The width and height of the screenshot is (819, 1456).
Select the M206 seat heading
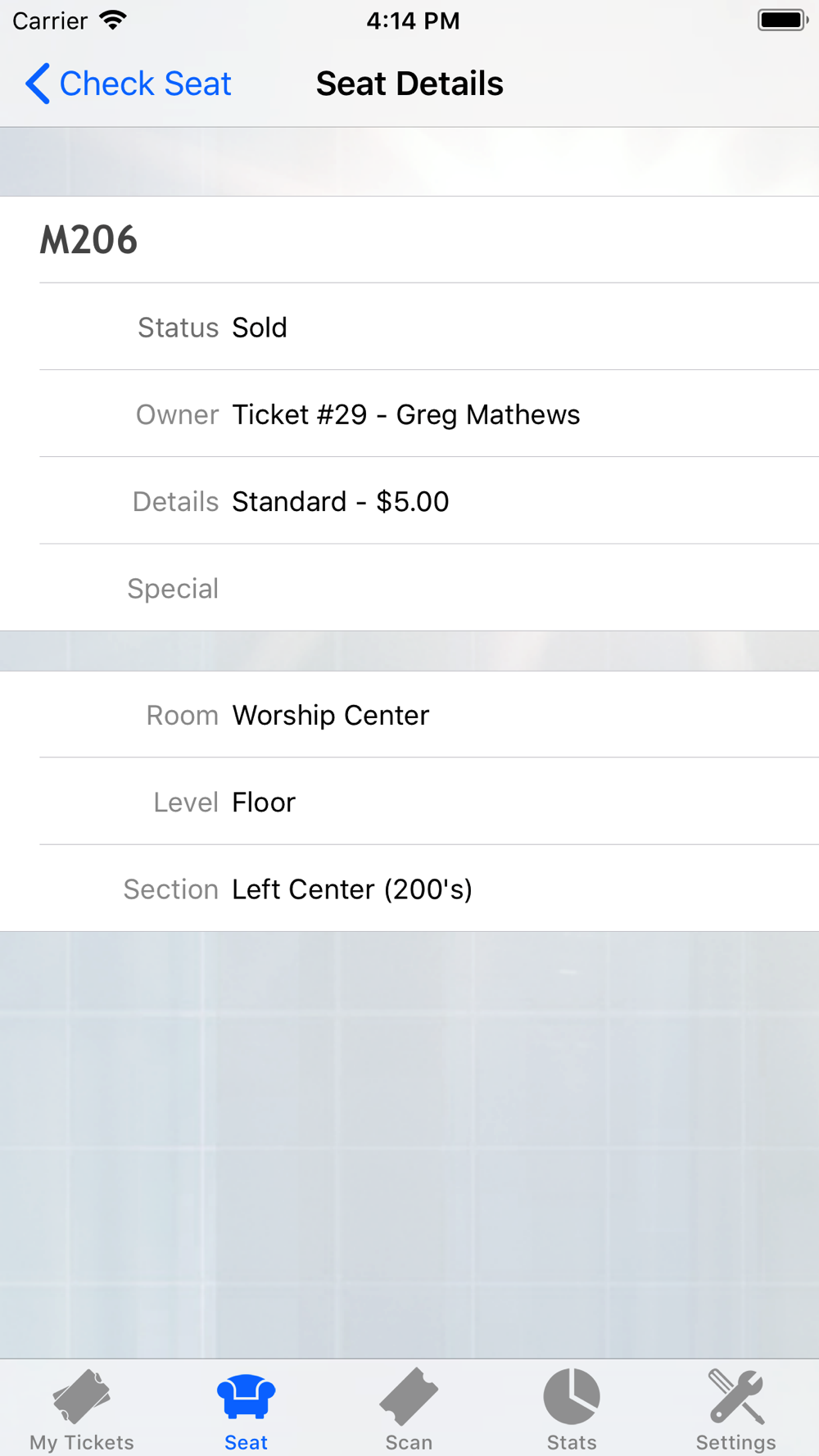coord(88,240)
